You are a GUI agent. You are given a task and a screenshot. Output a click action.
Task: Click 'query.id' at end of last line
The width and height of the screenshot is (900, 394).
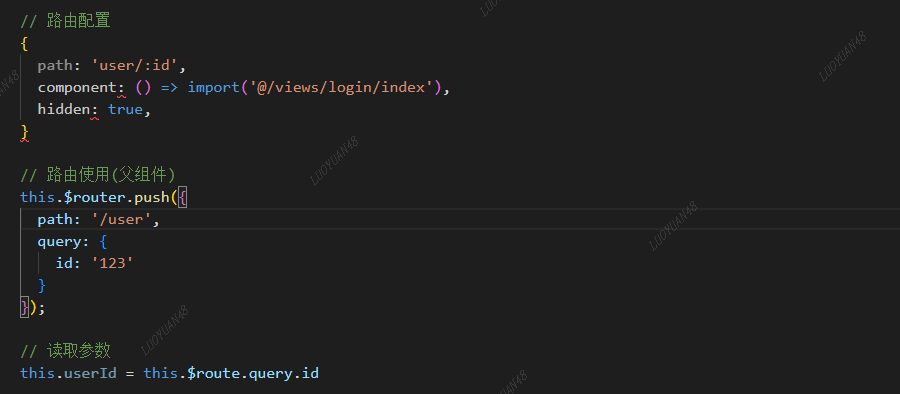click(284, 373)
